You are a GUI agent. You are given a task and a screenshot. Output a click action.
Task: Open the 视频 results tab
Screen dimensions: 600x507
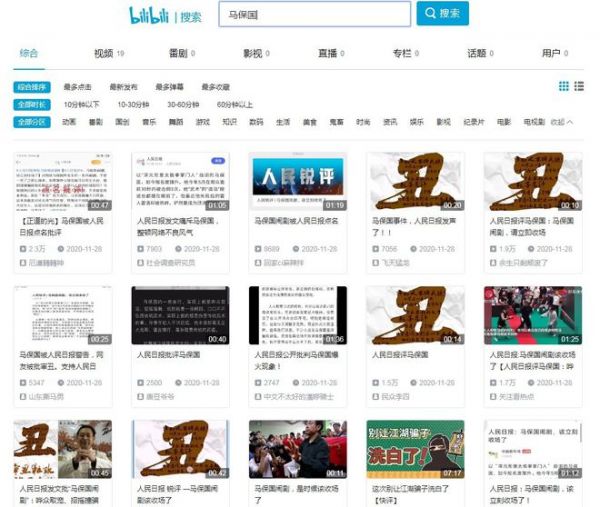[x=107, y=53]
